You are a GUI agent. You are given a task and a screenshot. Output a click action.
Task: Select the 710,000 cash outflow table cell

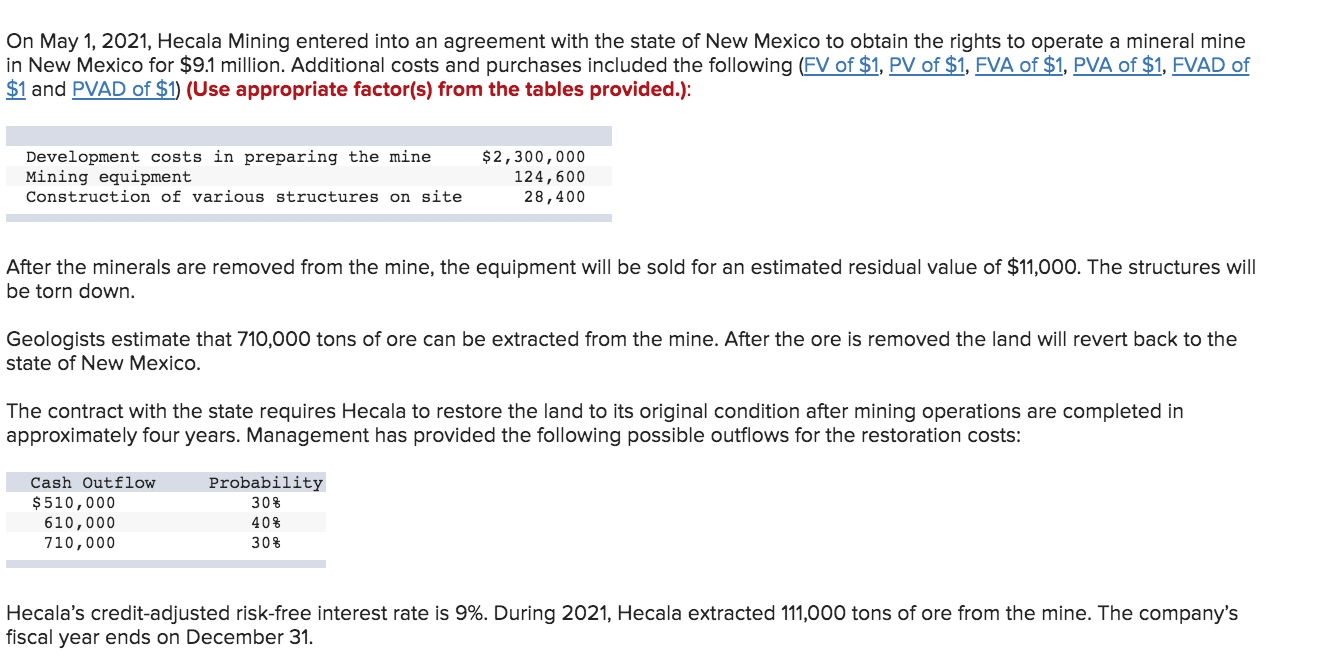(x=79, y=543)
